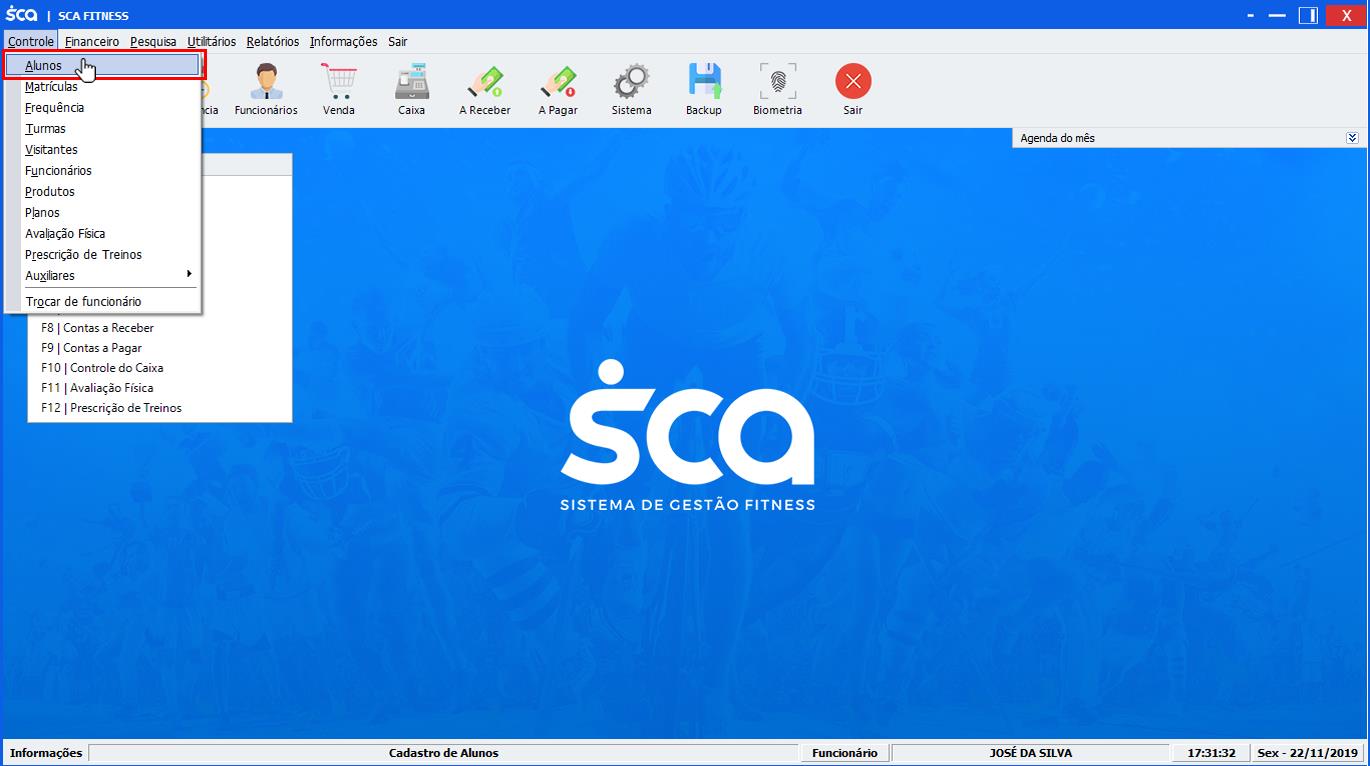This screenshot has height=766, width=1370.
Task: Open the Financeiro menu
Action: [92, 41]
